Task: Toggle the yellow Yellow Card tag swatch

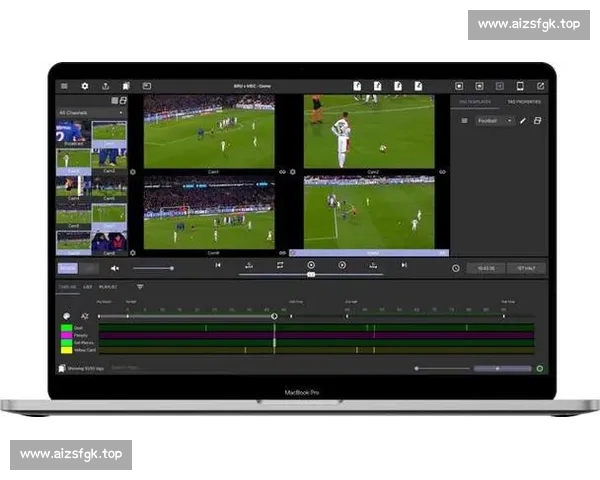Action: (66, 350)
